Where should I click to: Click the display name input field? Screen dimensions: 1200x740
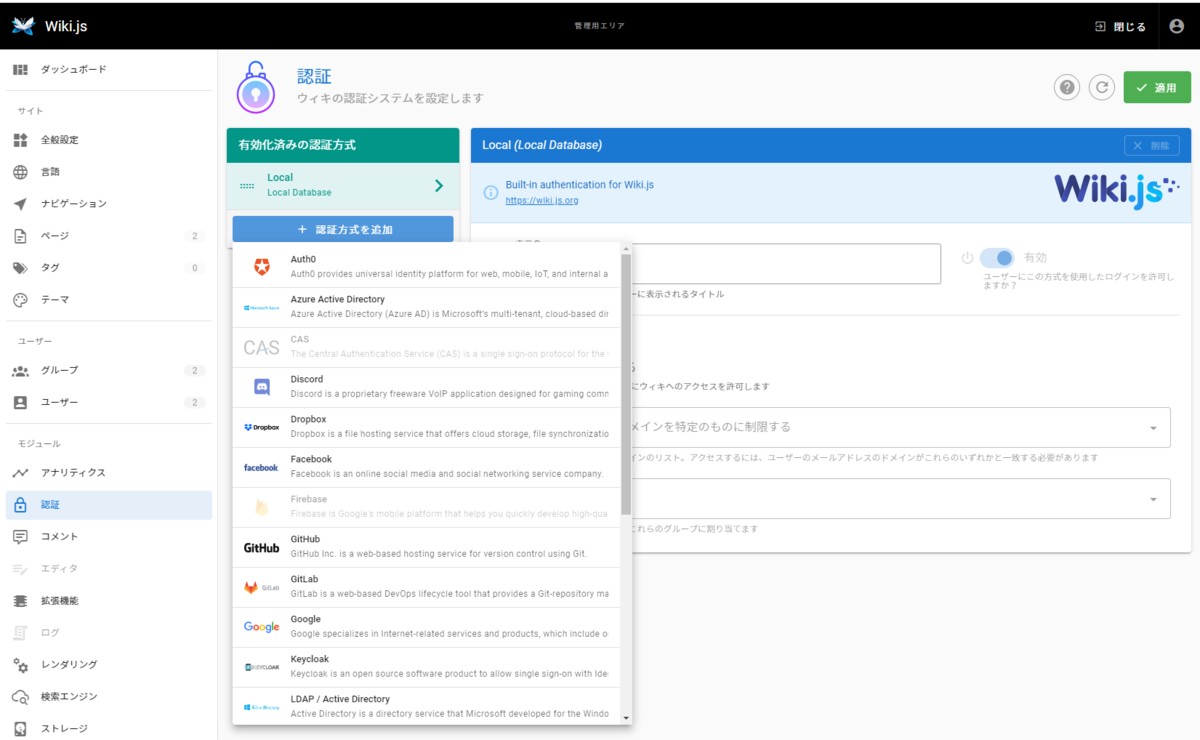pos(785,264)
